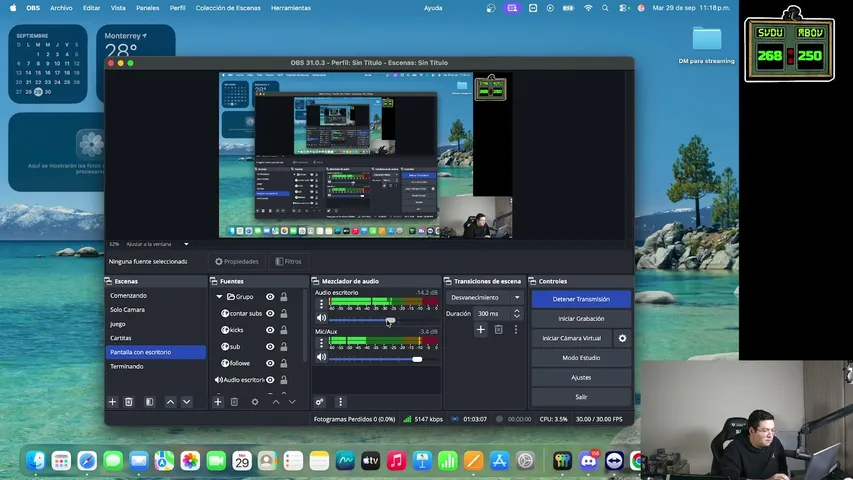This screenshot has height=480, width=853.
Task: Hide the sub source
Action: pyautogui.click(x=270, y=346)
